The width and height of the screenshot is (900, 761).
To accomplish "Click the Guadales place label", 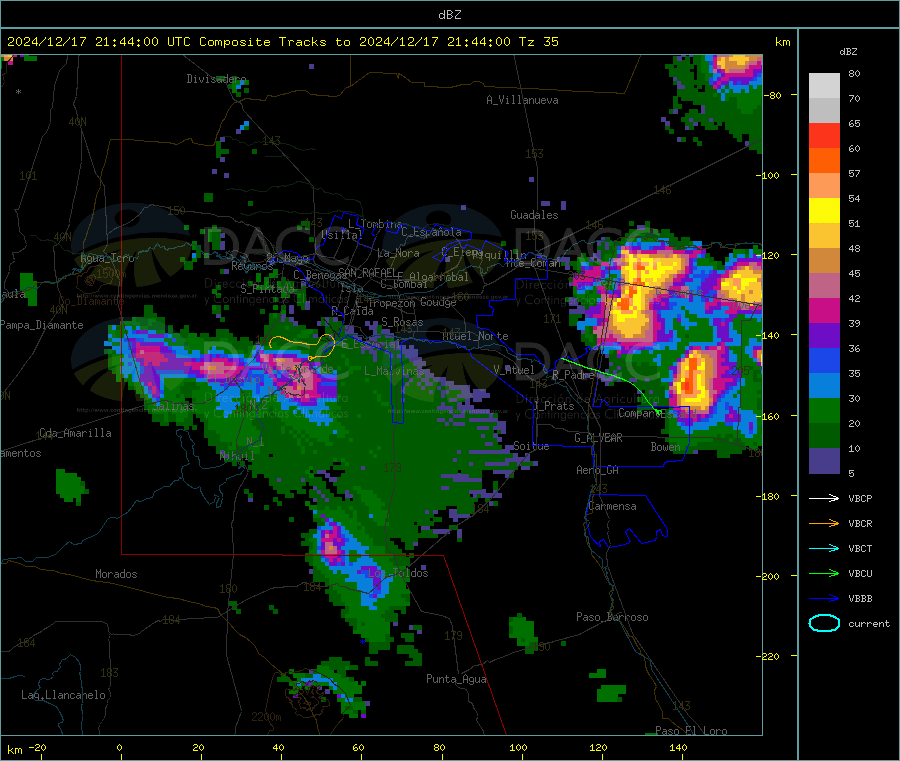I will coord(534,215).
